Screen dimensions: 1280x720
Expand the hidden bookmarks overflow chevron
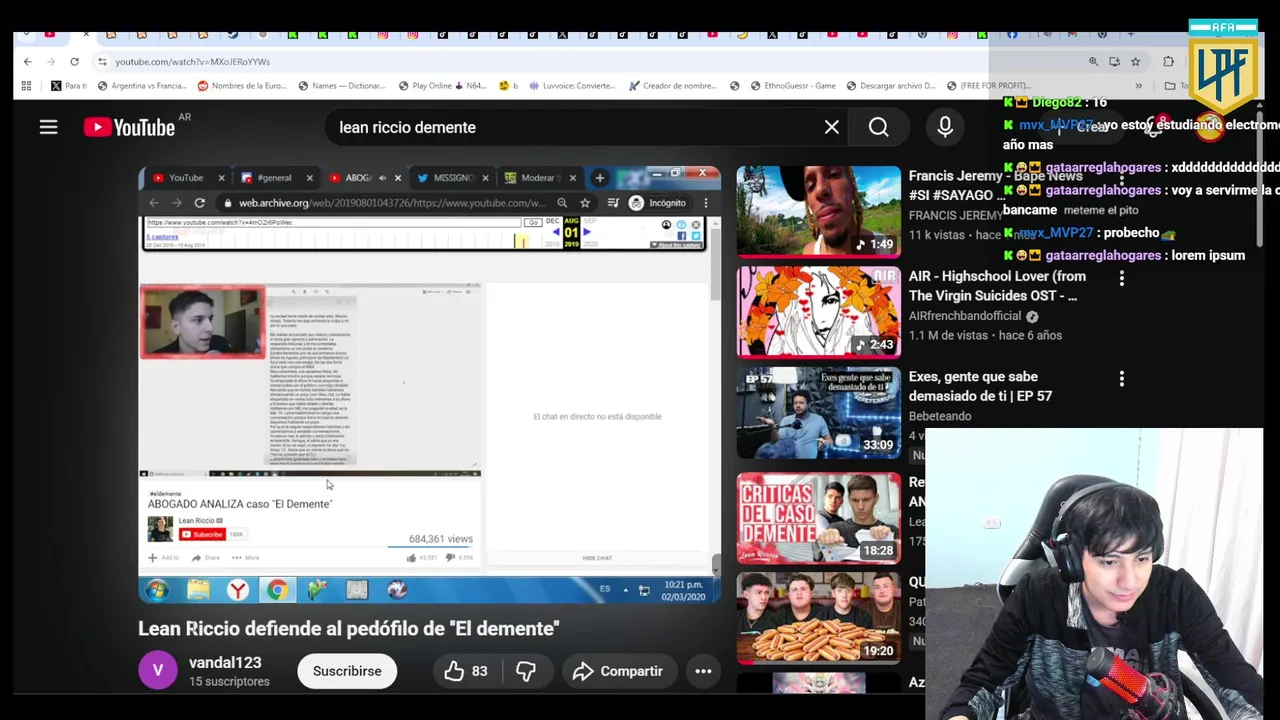[1138, 85]
